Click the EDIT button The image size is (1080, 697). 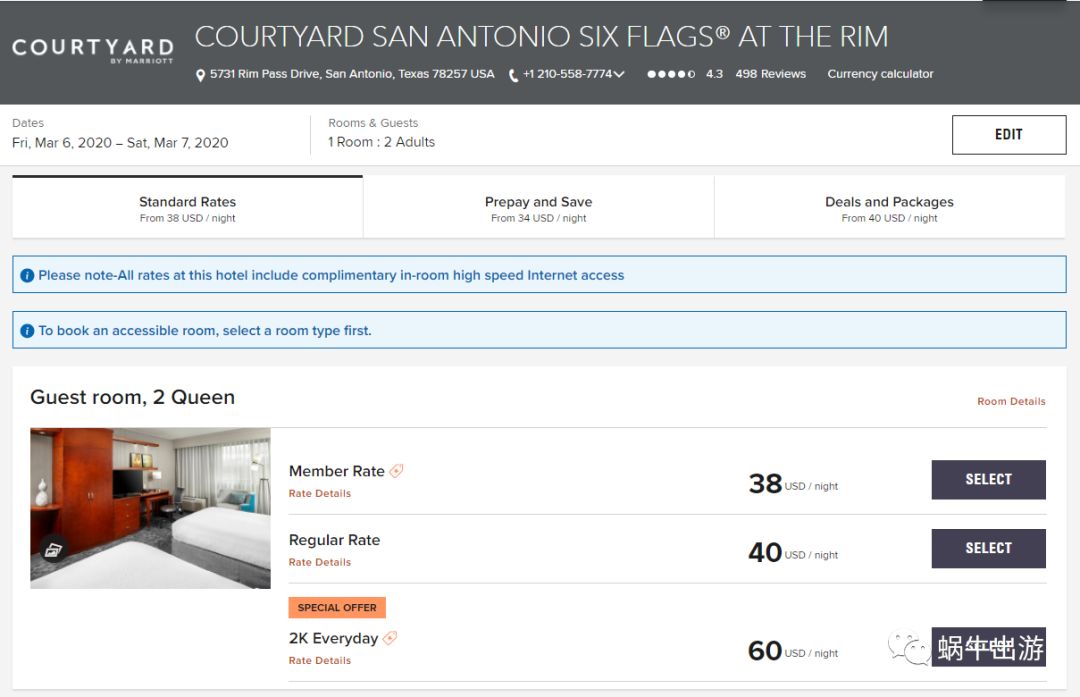coord(1008,134)
